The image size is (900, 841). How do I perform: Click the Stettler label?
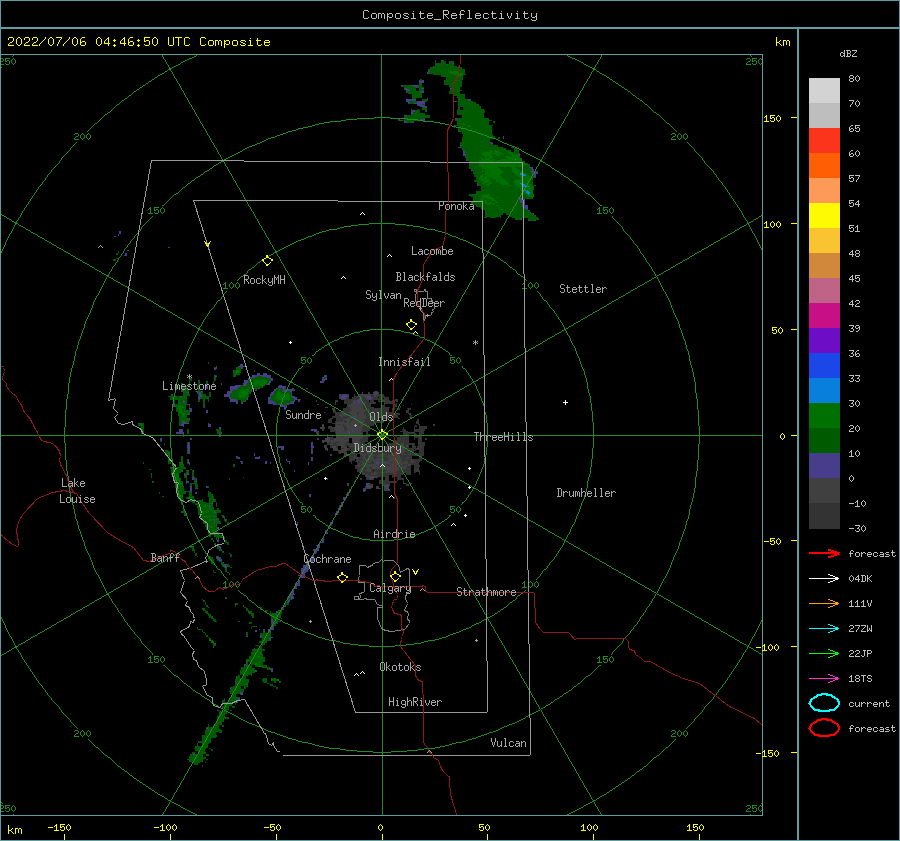click(583, 289)
